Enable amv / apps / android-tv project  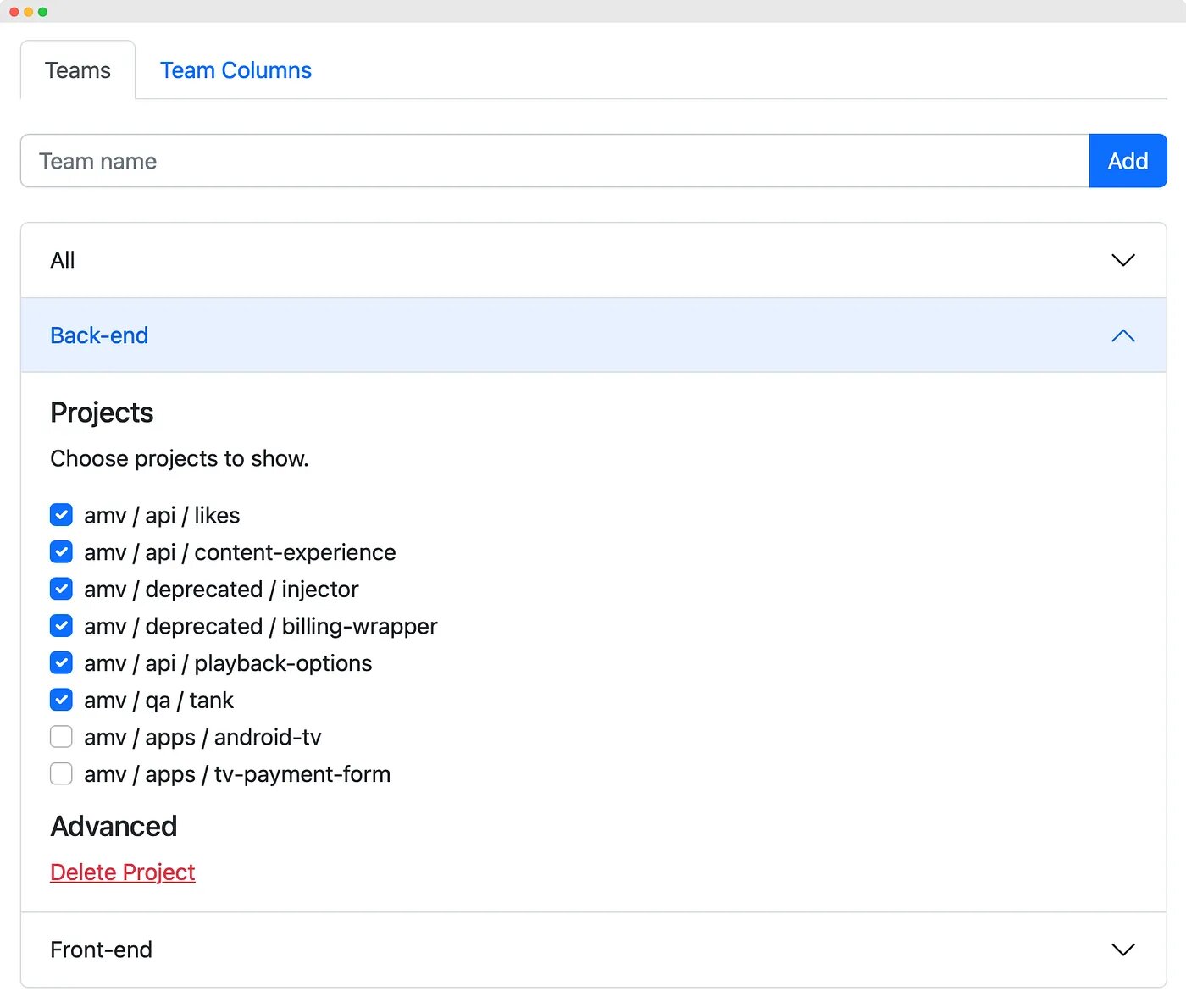(61, 737)
